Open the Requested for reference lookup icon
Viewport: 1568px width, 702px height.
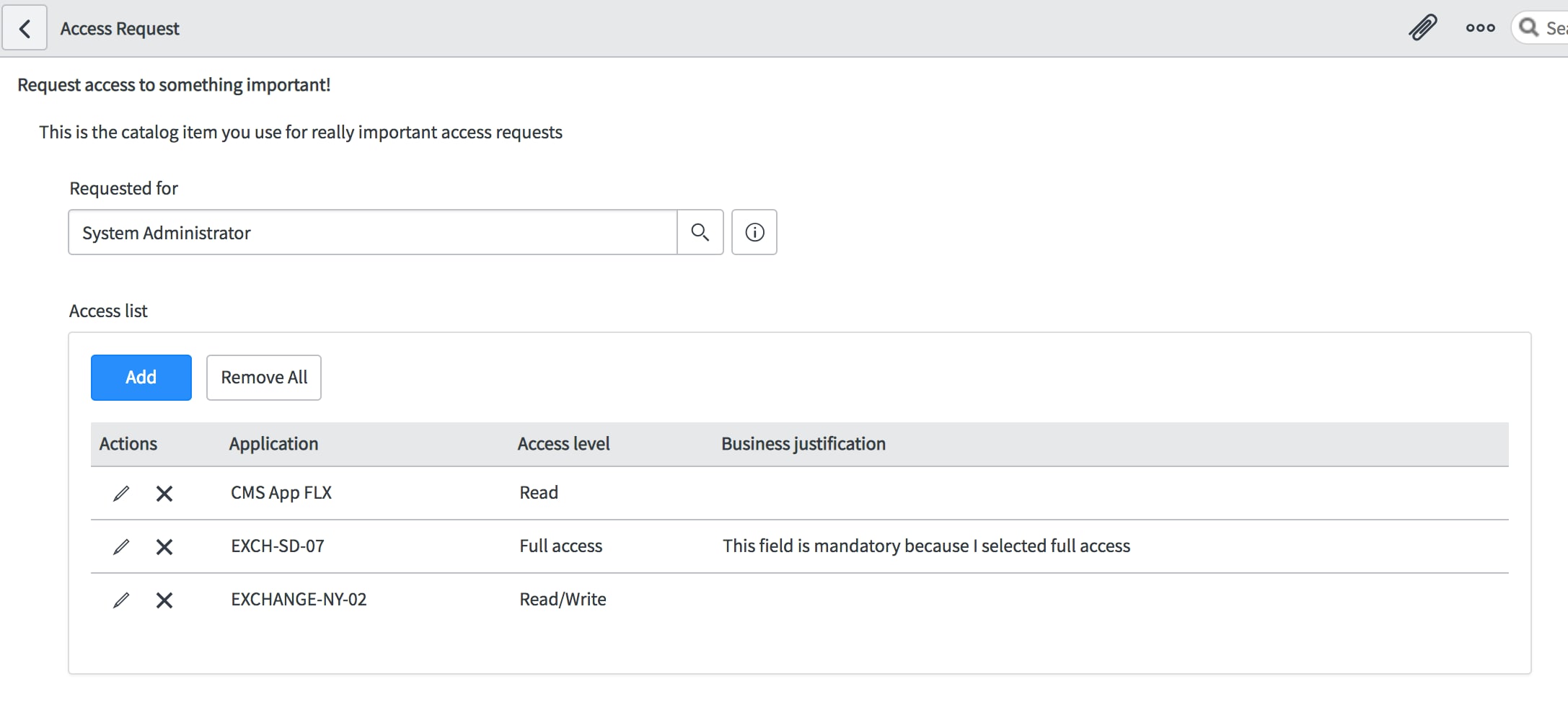point(700,232)
